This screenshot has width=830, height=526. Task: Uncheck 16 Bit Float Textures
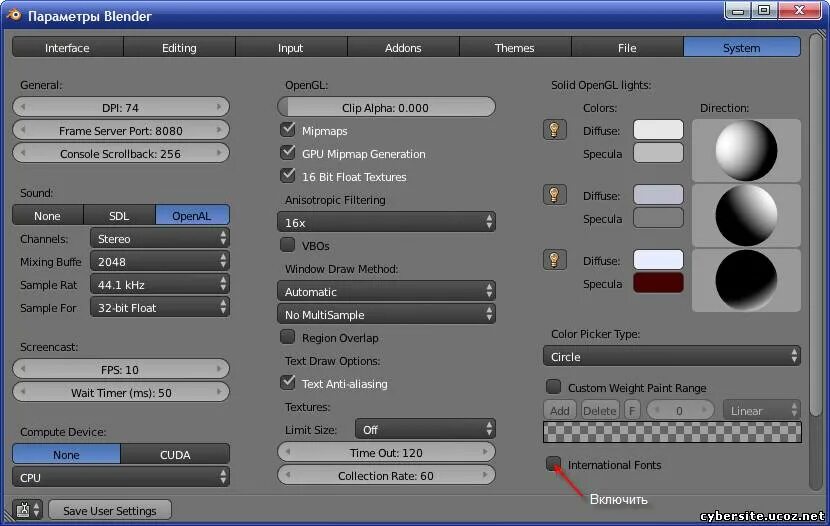(x=287, y=176)
